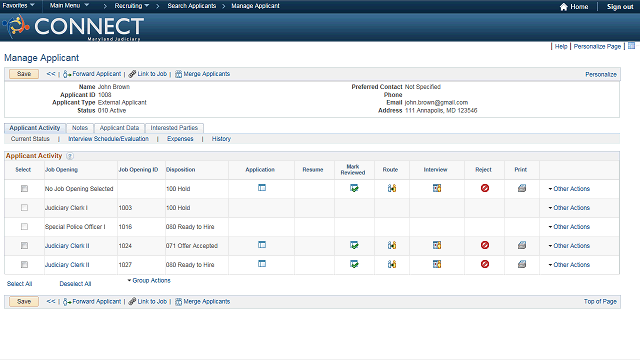Expand Other Actions for job opening 1016
640x360 pixels.
569,227
